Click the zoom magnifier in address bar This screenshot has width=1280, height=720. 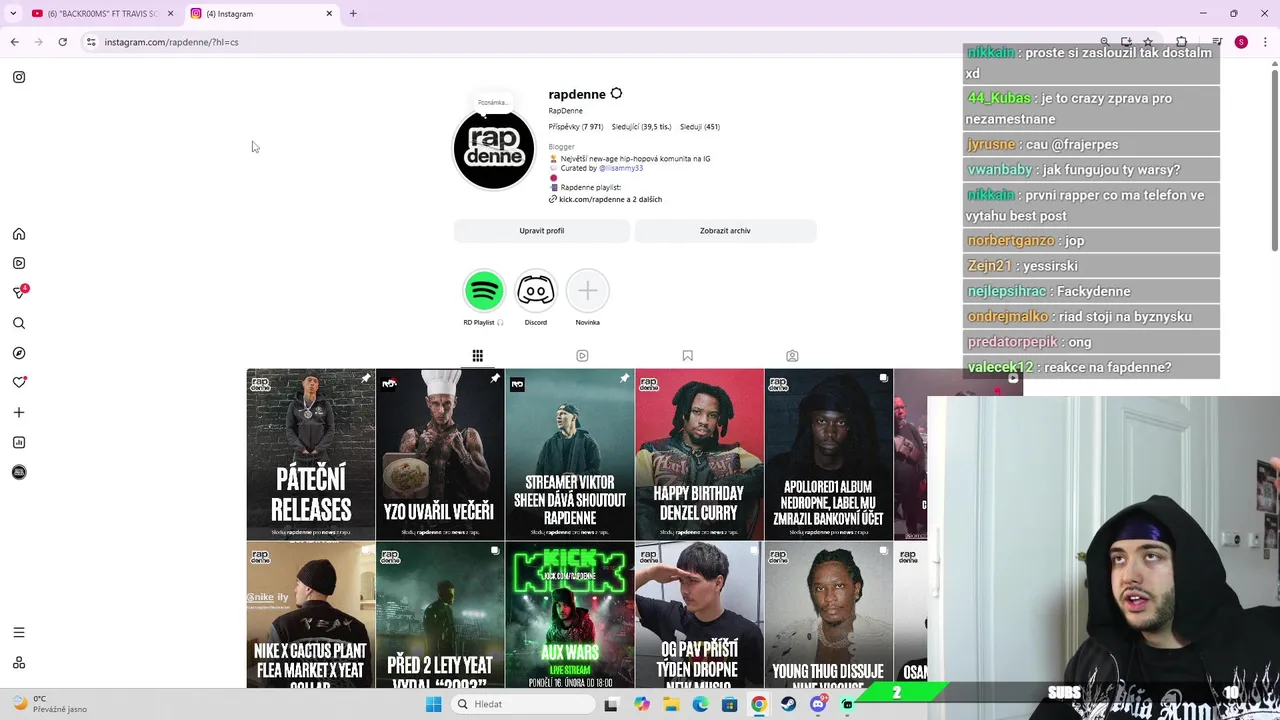[1105, 42]
